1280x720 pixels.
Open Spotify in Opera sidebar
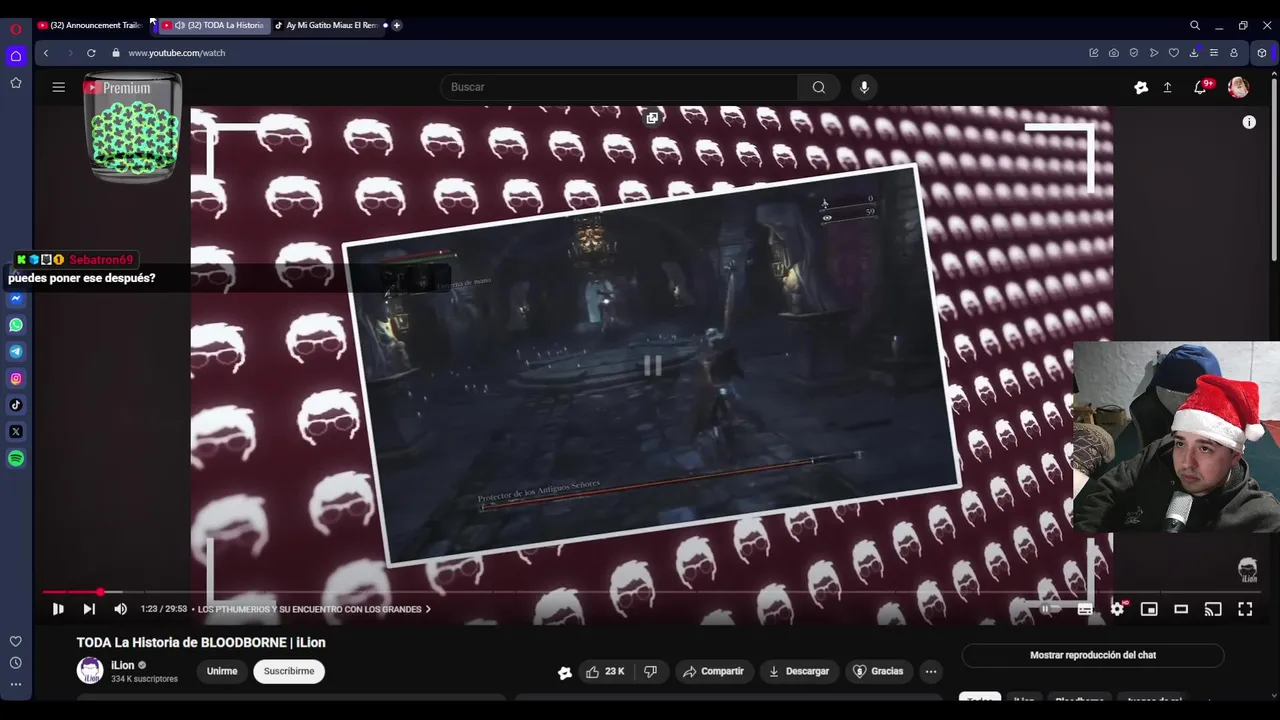pyautogui.click(x=16, y=459)
